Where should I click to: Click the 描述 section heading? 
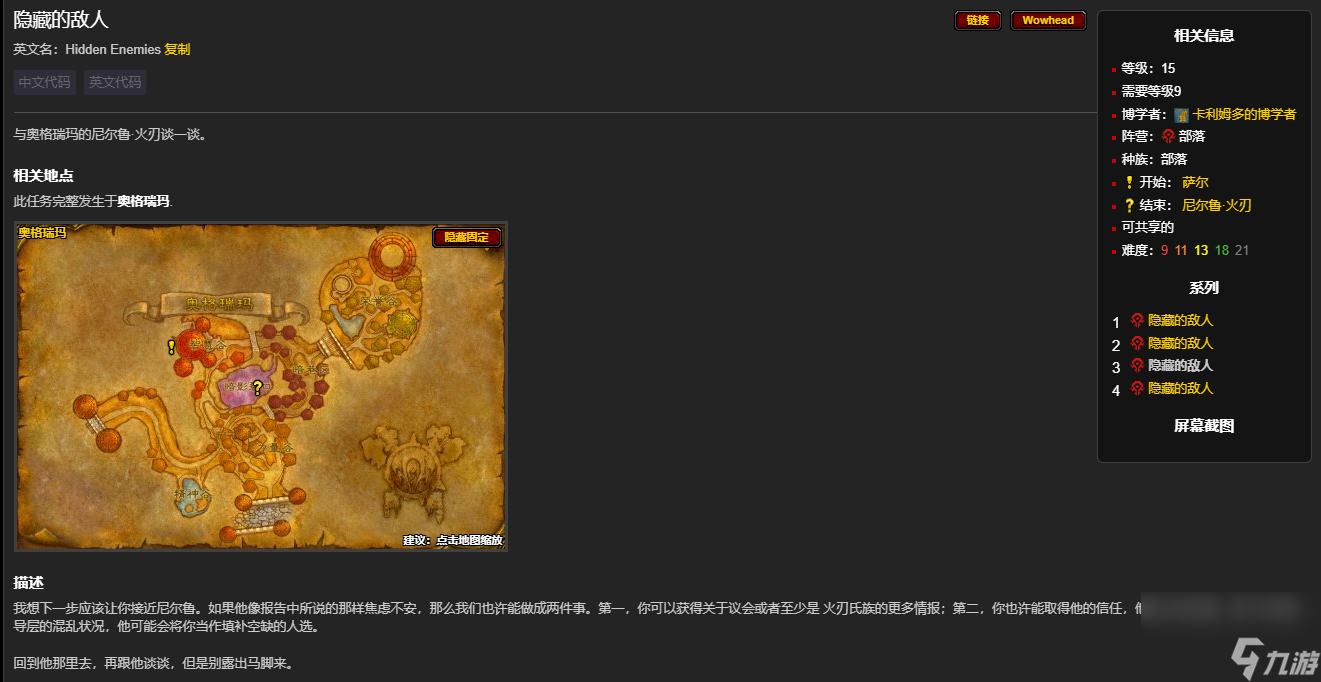pyautogui.click(x=28, y=582)
